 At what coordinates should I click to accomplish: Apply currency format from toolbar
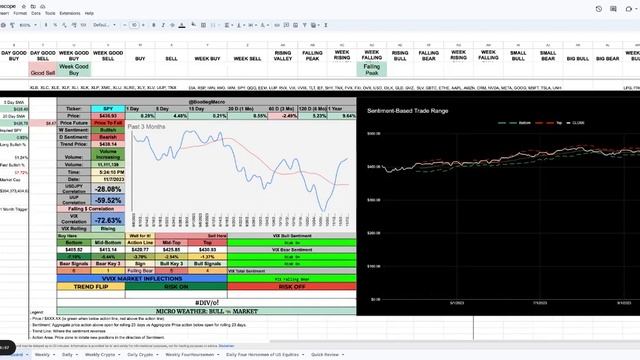click(46, 25)
